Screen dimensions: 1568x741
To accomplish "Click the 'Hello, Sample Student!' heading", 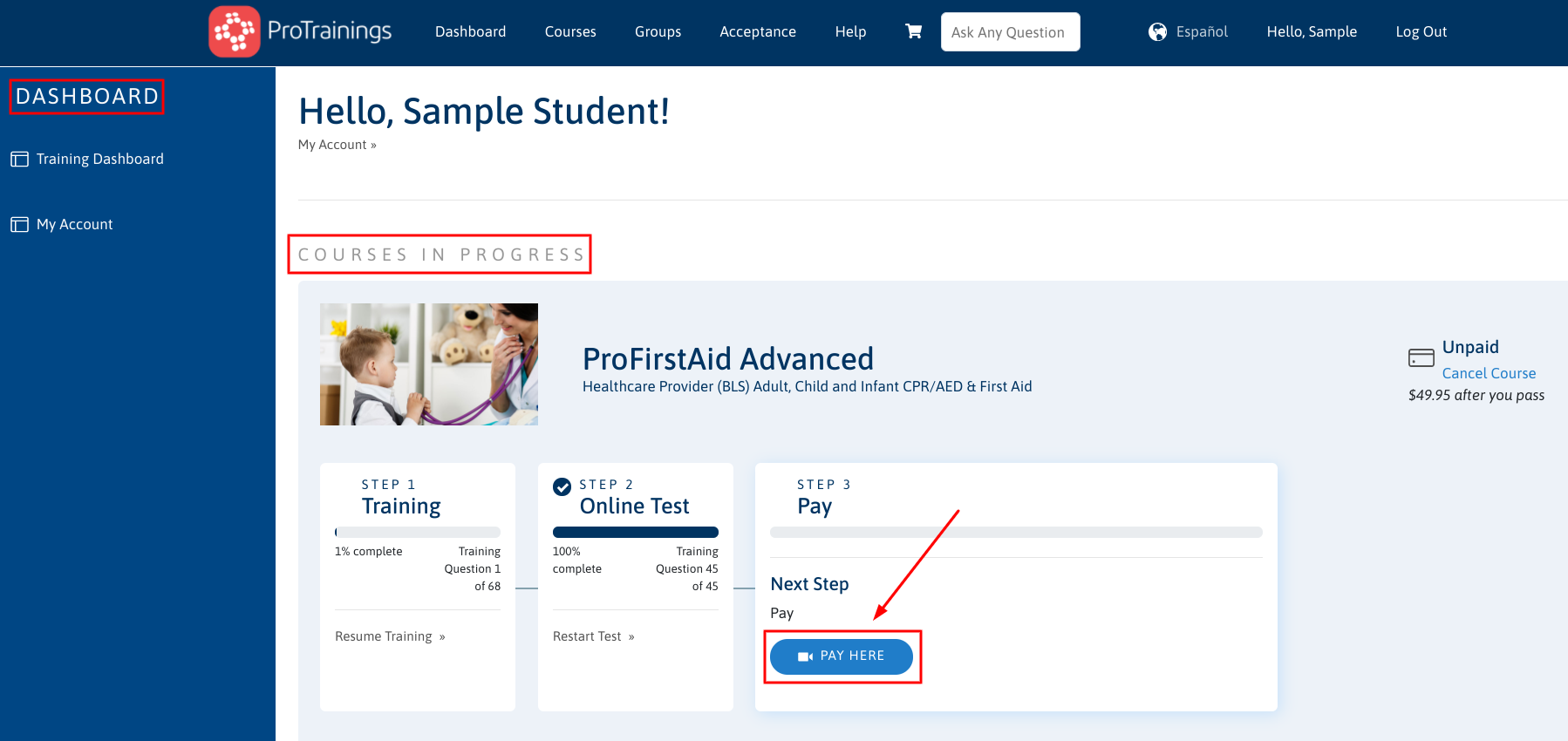I will (x=484, y=112).
